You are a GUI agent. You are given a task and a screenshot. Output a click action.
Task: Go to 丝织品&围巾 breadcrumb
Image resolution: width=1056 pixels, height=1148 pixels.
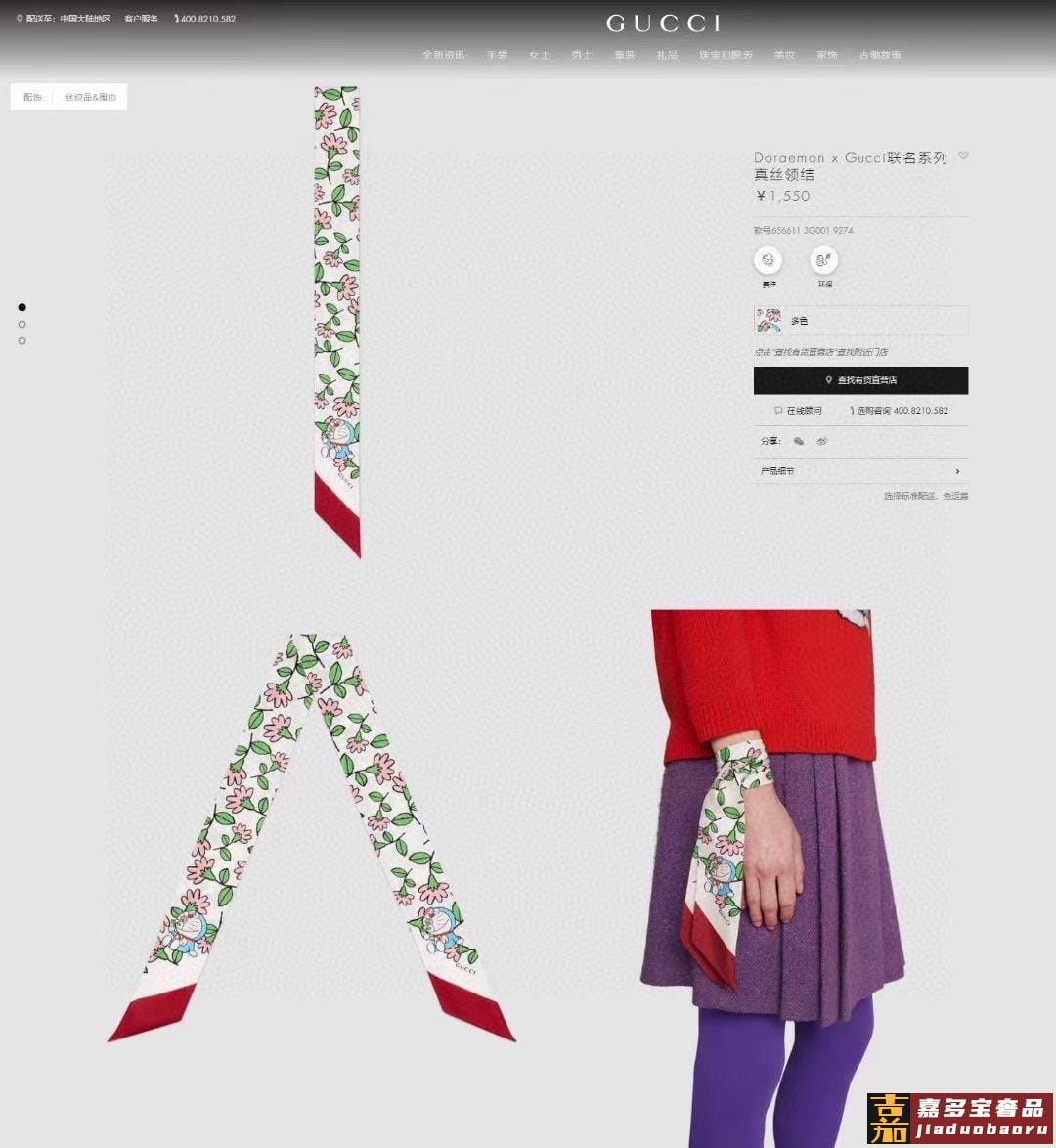[x=90, y=97]
